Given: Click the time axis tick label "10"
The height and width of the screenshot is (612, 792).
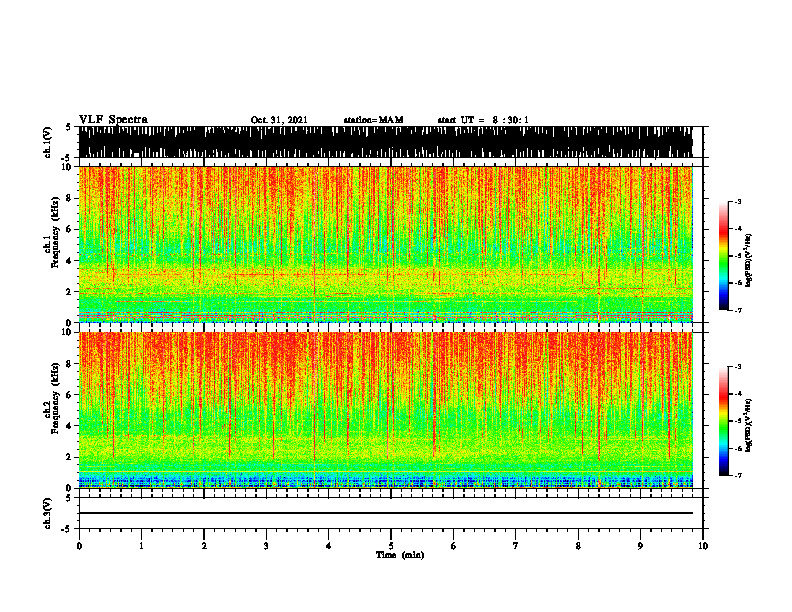Looking at the screenshot, I should point(703,546).
